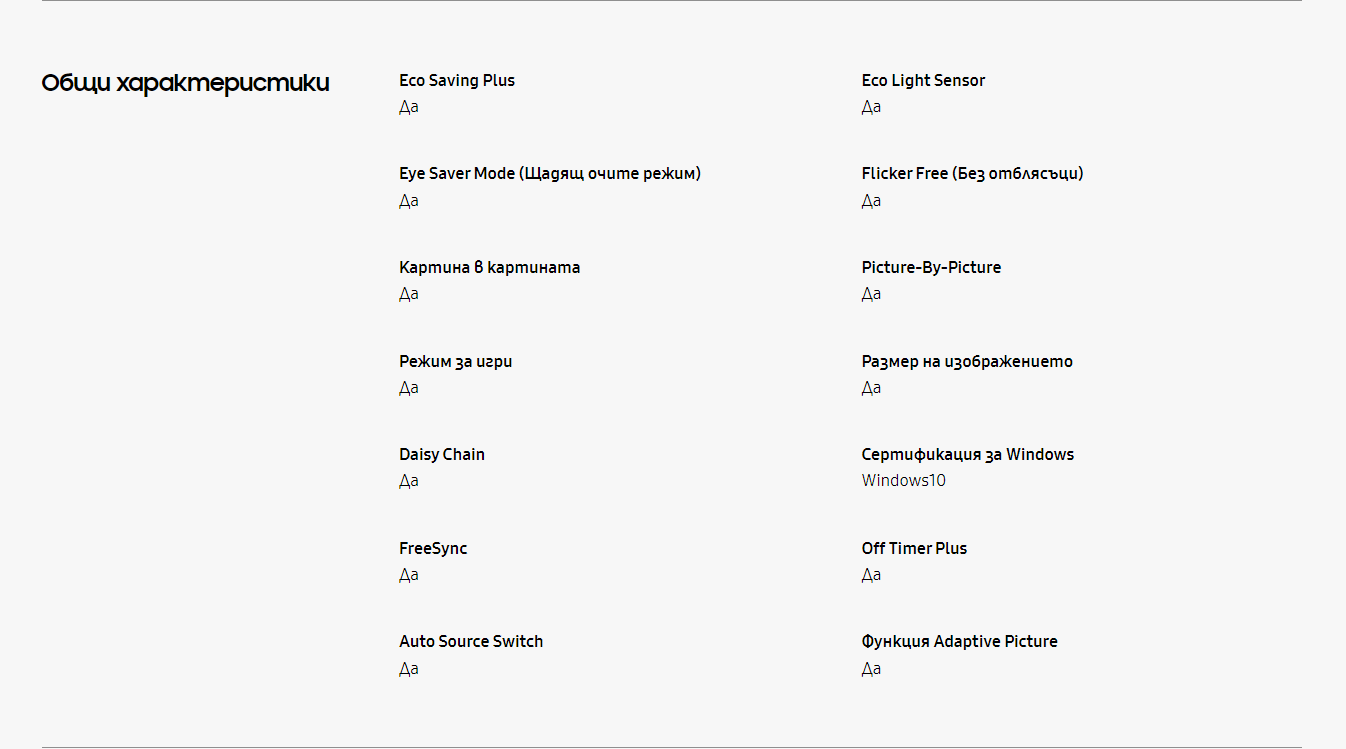The image size is (1346, 749).
Task: Select the Daisy Chain spec label
Action: tap(442, 455)
